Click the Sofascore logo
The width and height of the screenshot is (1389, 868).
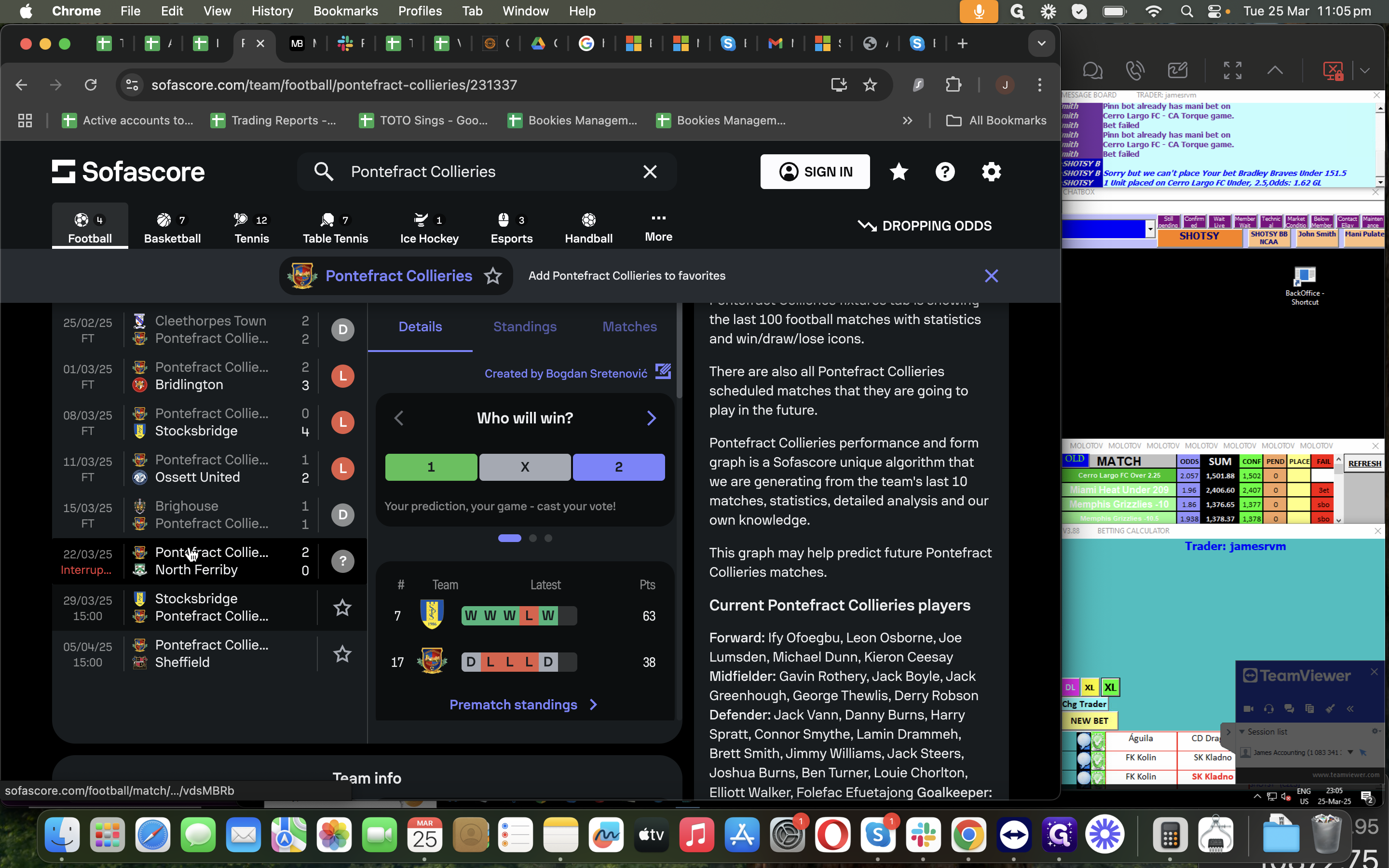[x=128, y=172]
